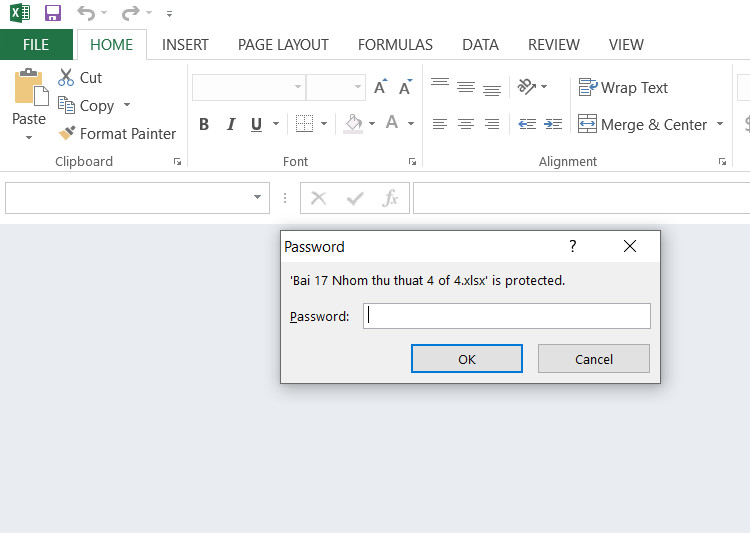This screenshot has height=533, width=750.
Task: Toggle Bold formatting
Action: pos(204,124)
